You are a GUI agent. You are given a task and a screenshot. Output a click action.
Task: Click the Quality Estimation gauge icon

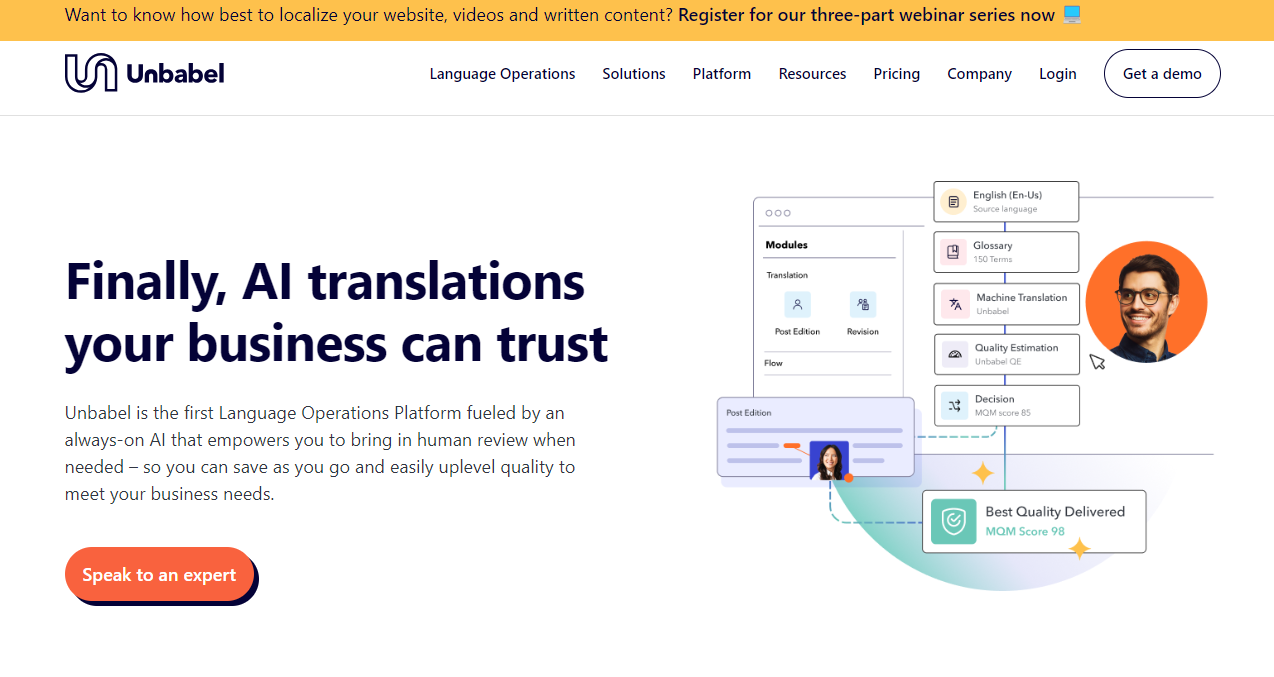click(954, 354)
